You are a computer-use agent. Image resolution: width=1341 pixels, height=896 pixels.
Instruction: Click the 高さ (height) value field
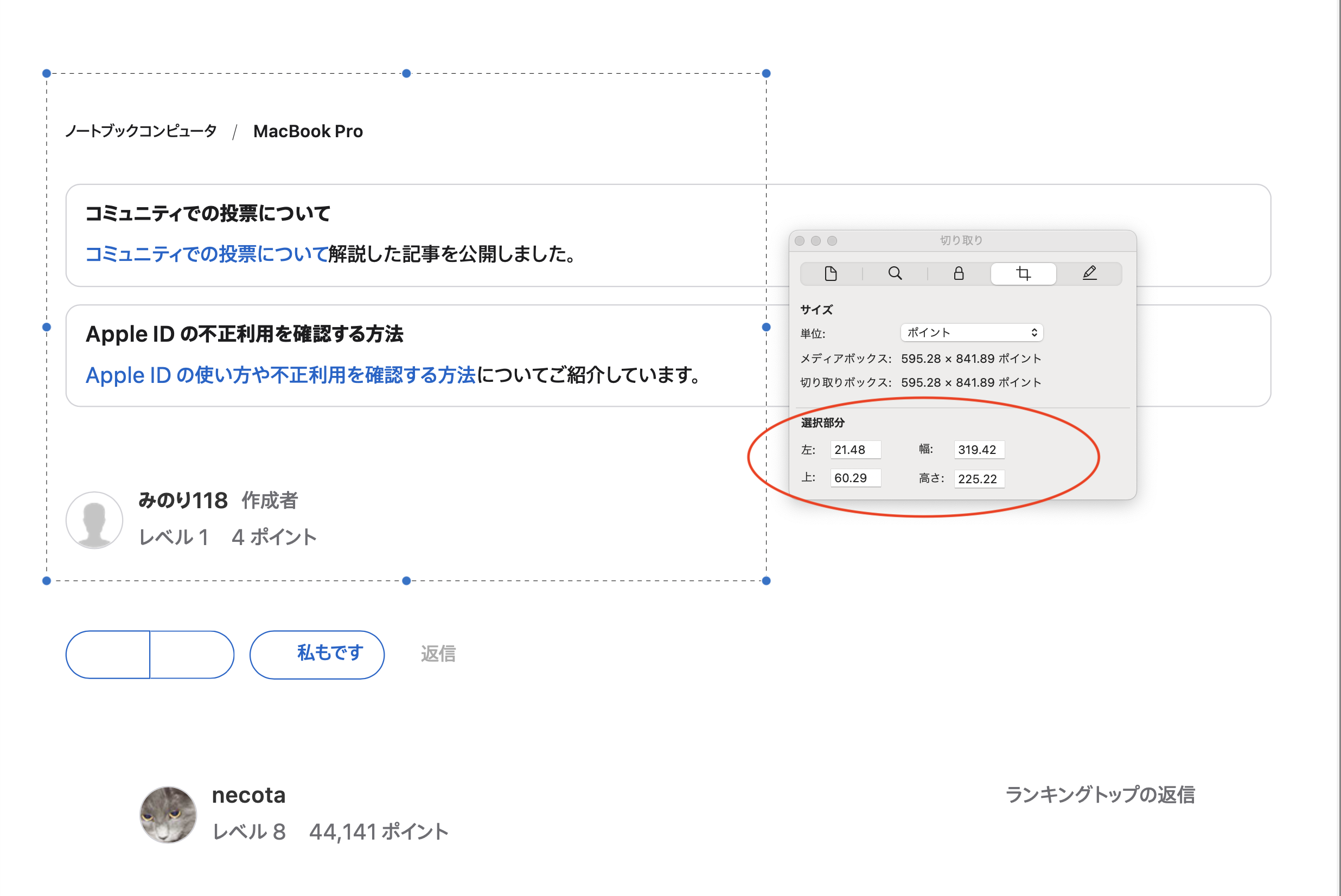pos(978,479)
